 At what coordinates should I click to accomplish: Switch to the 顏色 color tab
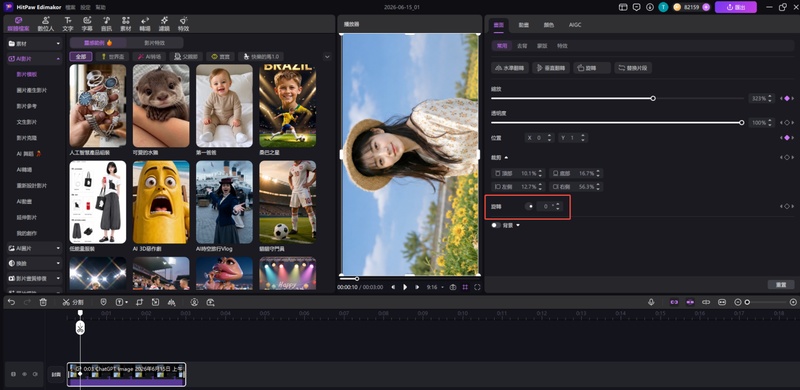click(x=548, y=25)
